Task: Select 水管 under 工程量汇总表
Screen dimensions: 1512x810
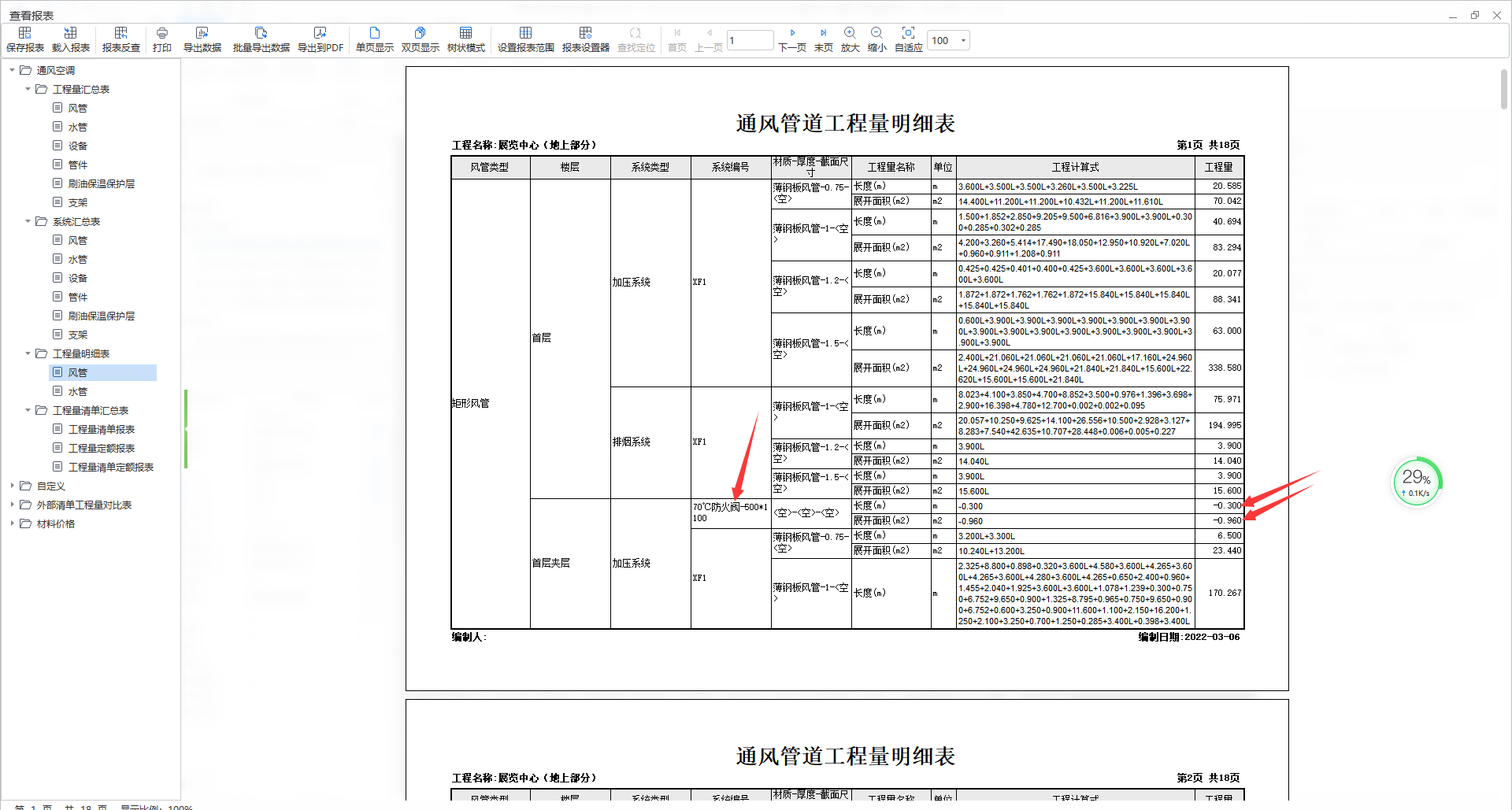Action: tap(77, 127)
